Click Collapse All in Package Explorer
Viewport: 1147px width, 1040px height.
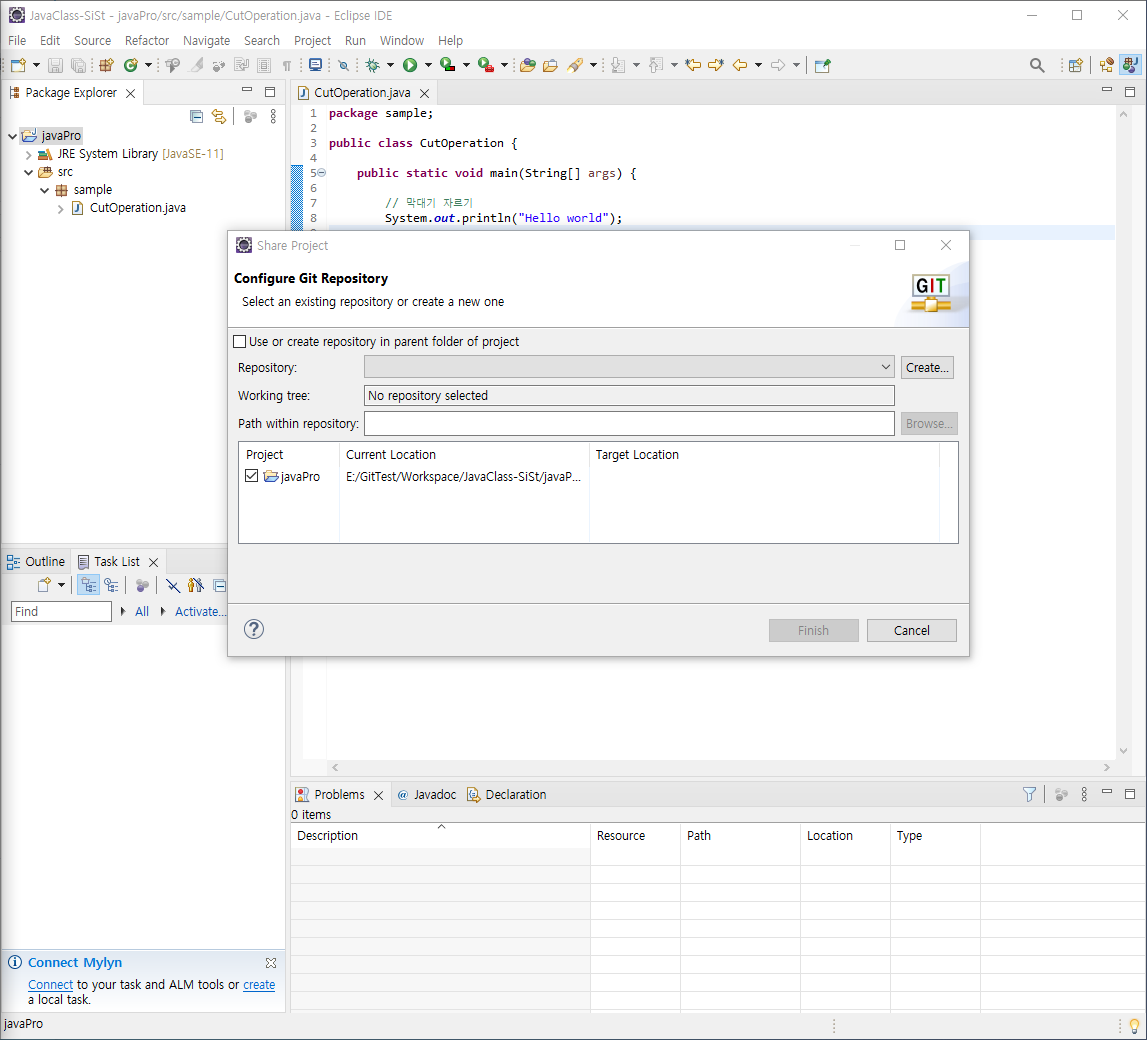196,116
